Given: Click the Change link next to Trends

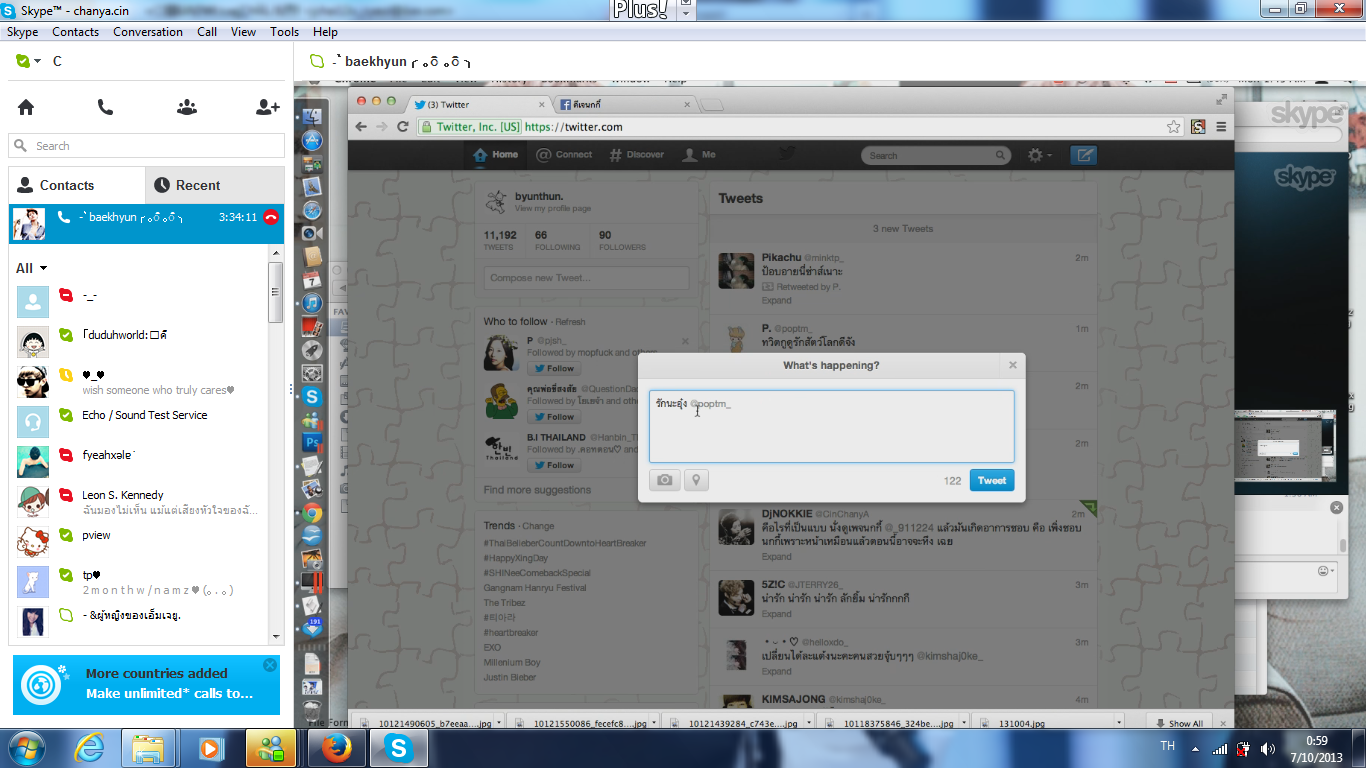Looking at the screenshot, I should [x=538, y=526].
